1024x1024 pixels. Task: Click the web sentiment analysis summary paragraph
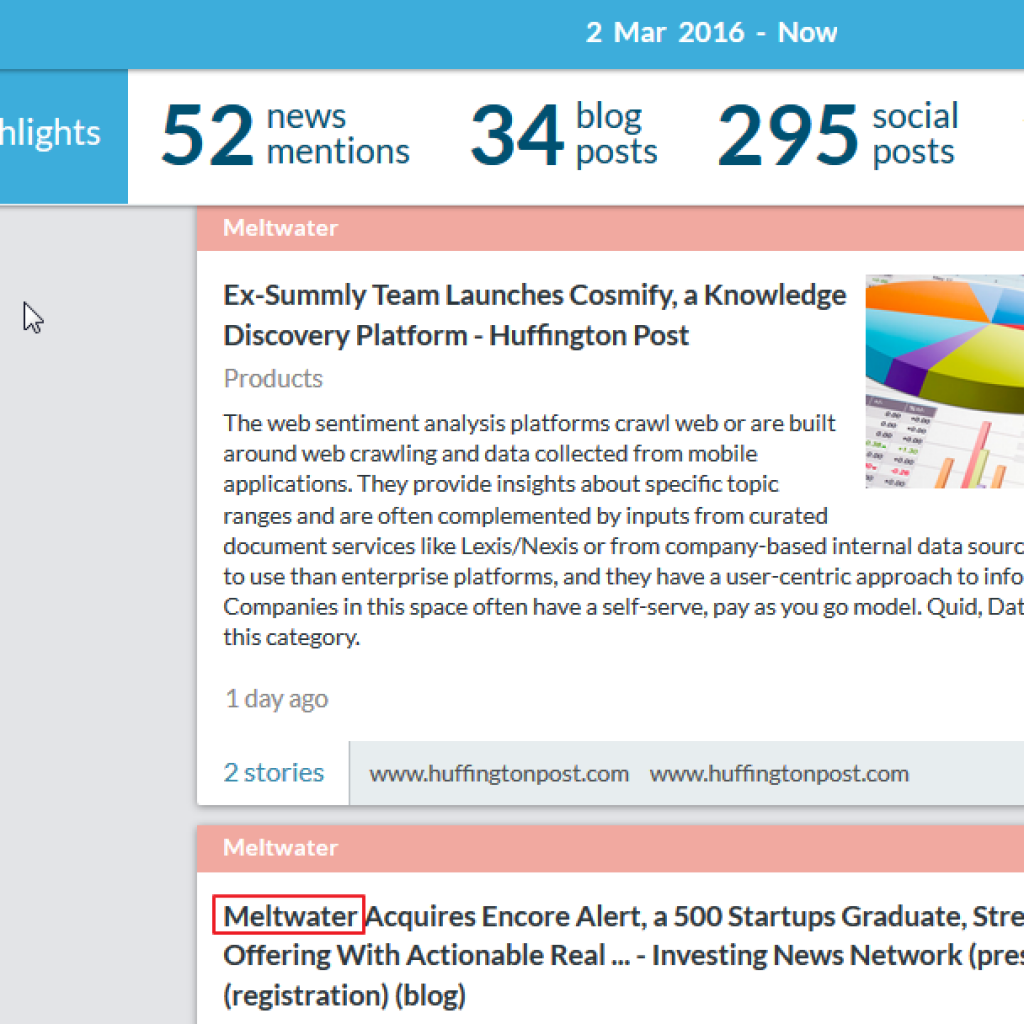[623, 530]
